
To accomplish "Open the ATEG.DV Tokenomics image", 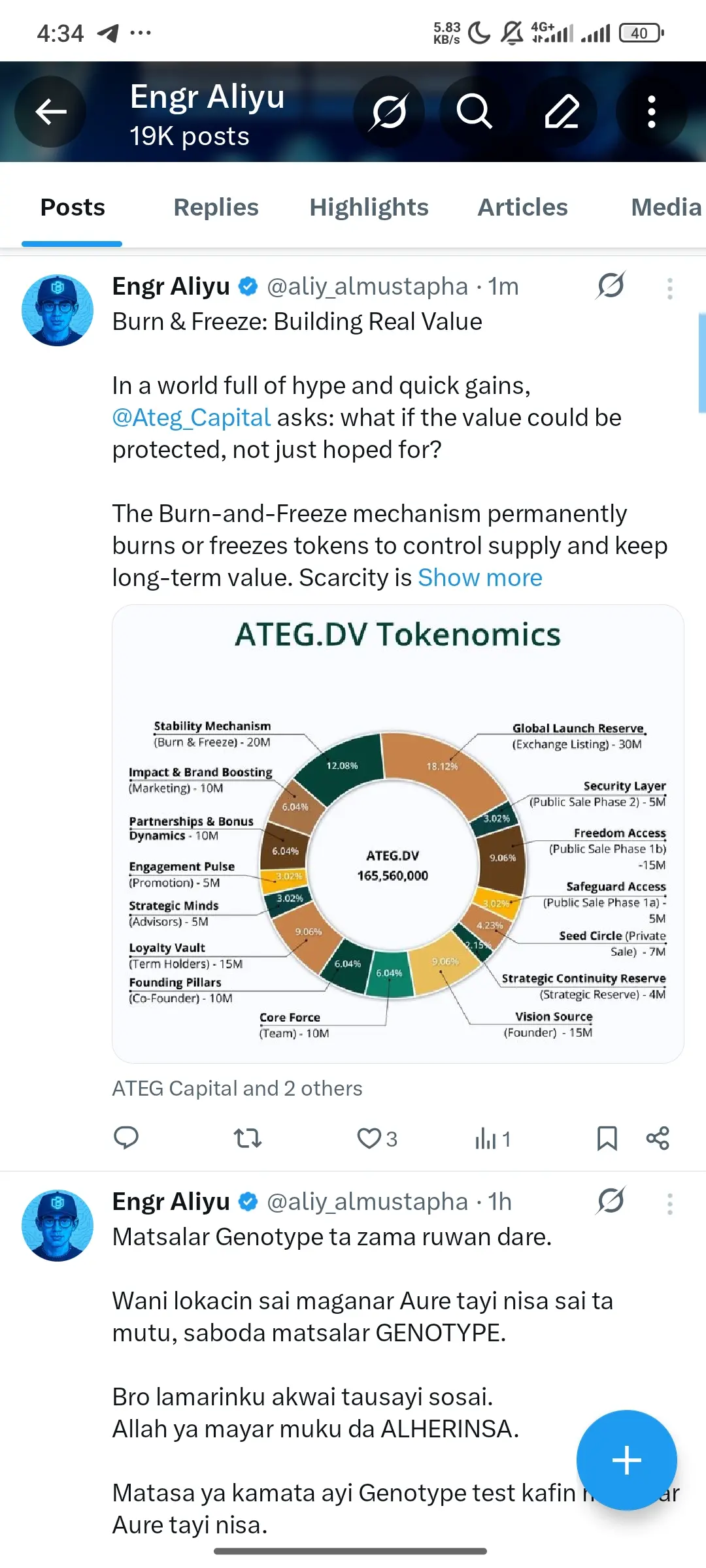I will coord(397,834).
